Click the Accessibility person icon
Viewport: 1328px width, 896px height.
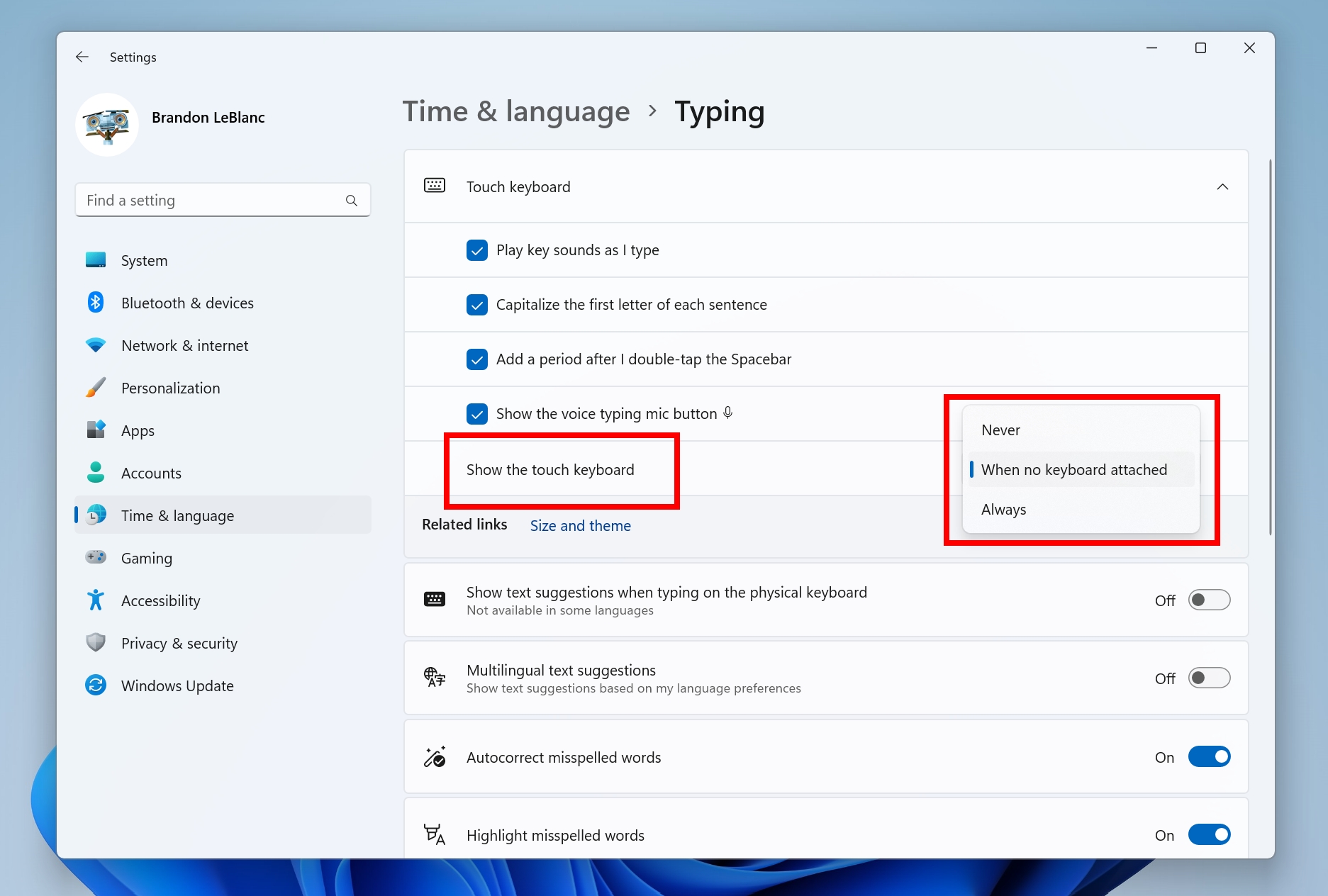(x=96, y=600)
